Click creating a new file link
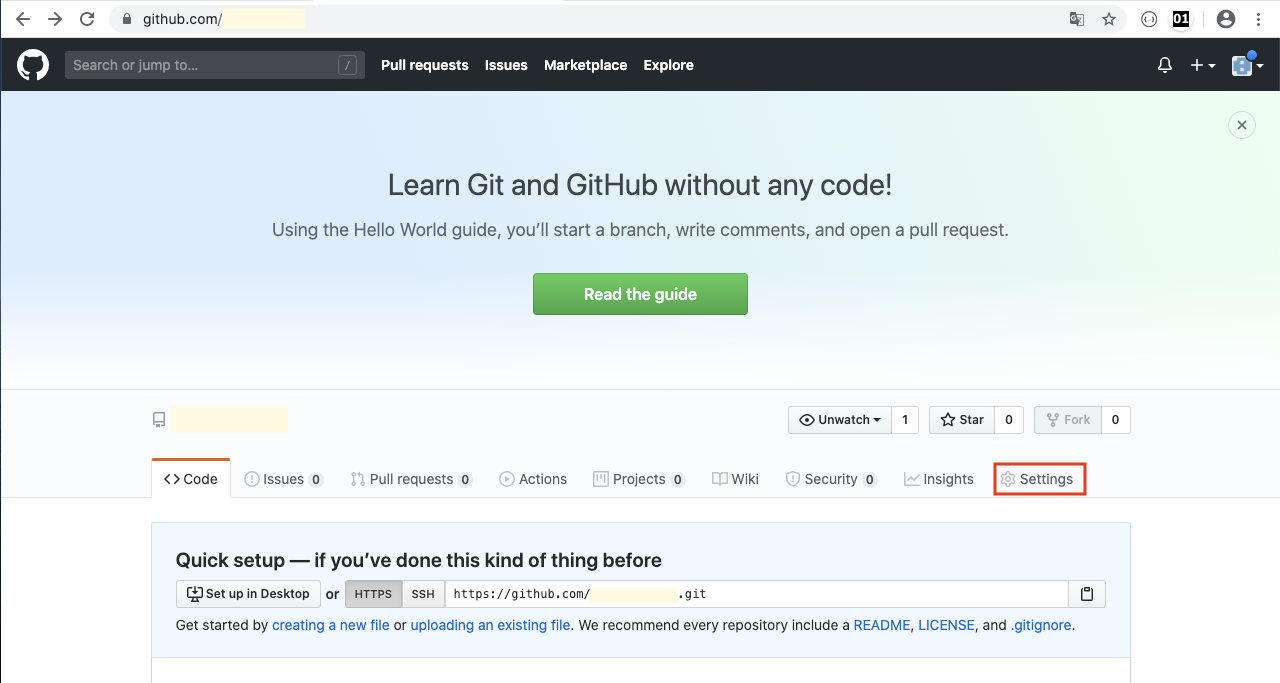Screen dimensions: 1280x683 pyautogui.click(x=331, y=625)
